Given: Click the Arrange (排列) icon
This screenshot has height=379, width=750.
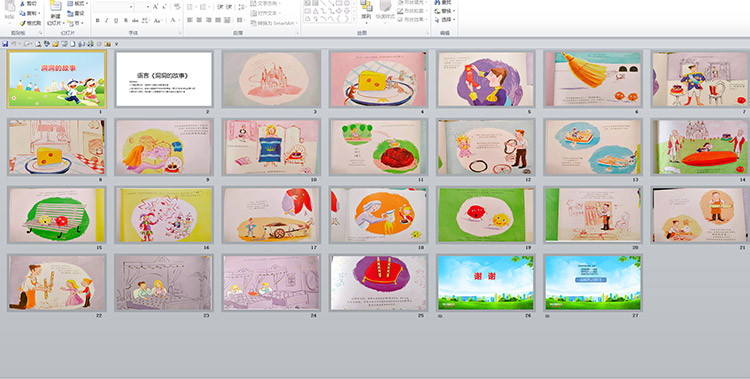Looking at the screenshot, I should (366, 10).
